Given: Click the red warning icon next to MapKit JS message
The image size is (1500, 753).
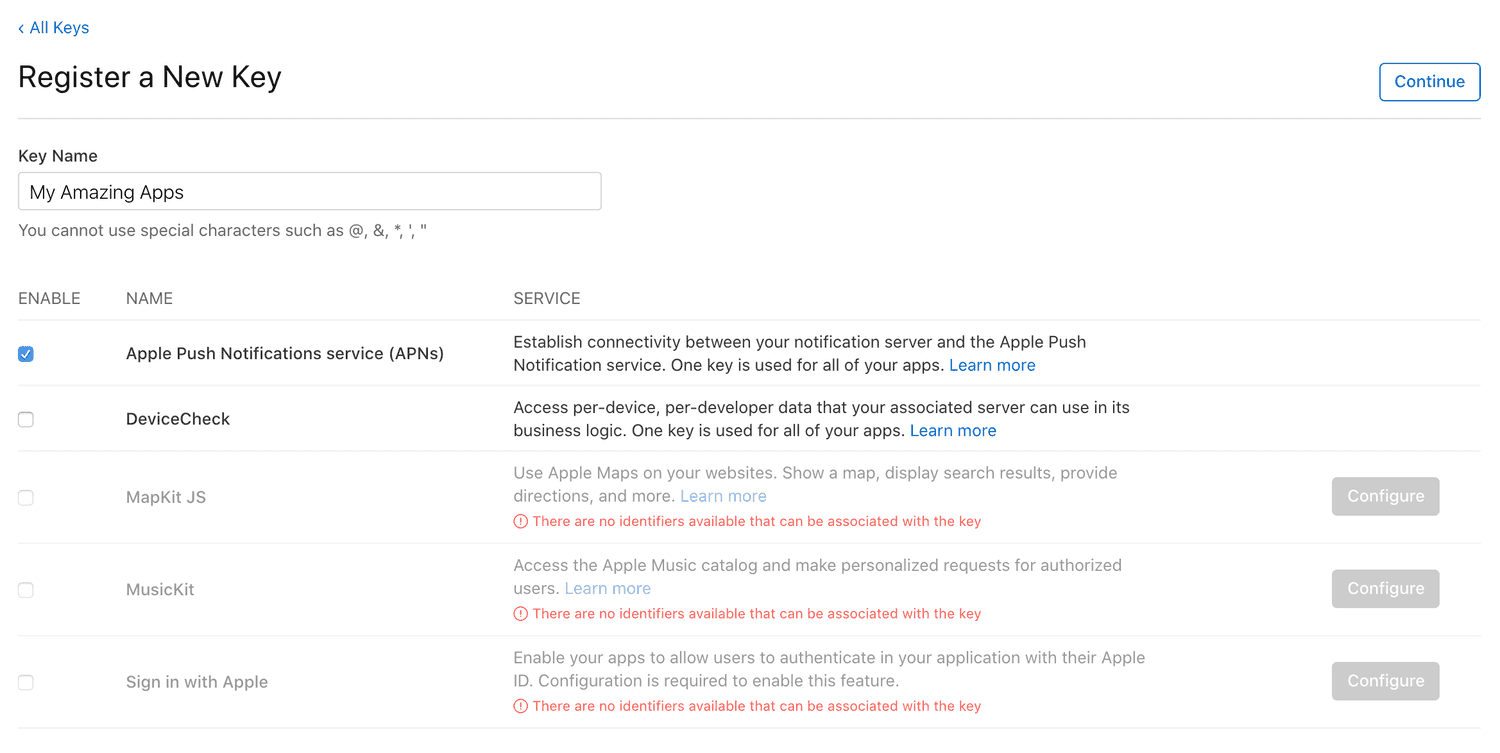Looking at the screenshot, I should click(520, 521).
